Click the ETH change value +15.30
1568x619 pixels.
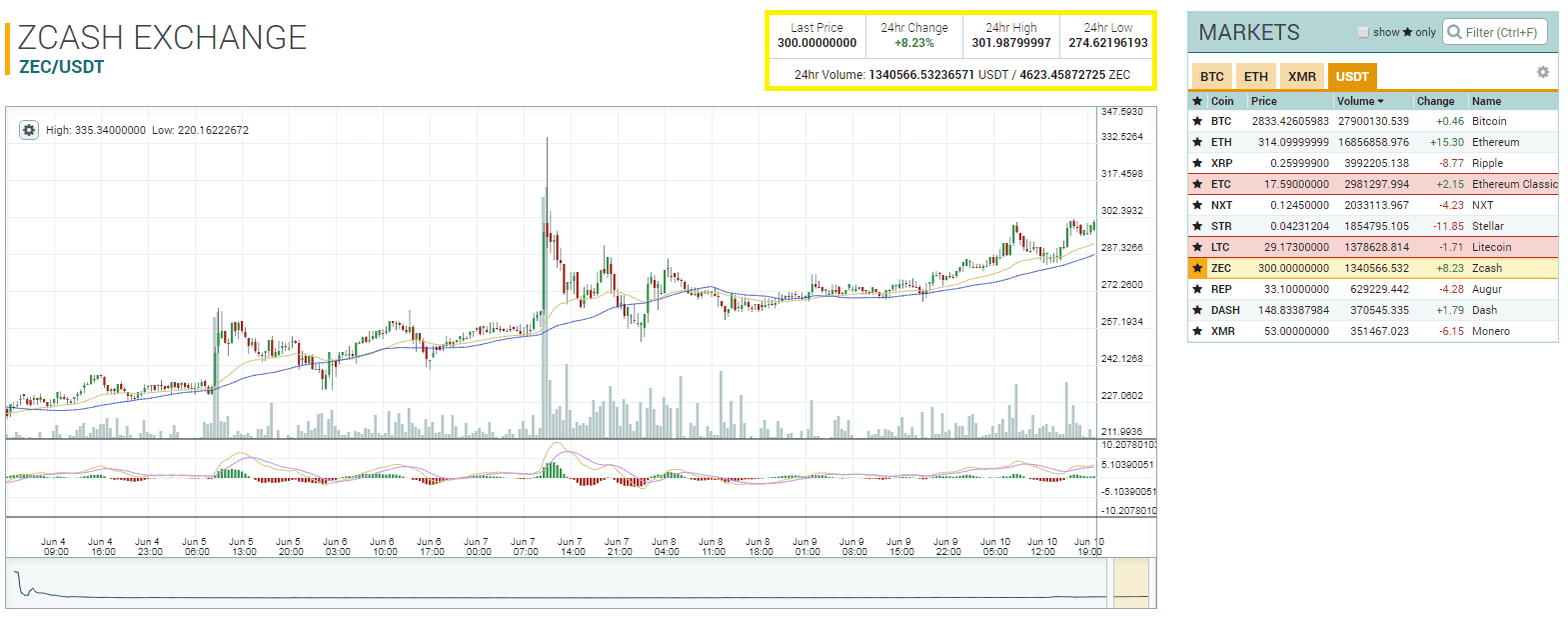[1446, 142]
